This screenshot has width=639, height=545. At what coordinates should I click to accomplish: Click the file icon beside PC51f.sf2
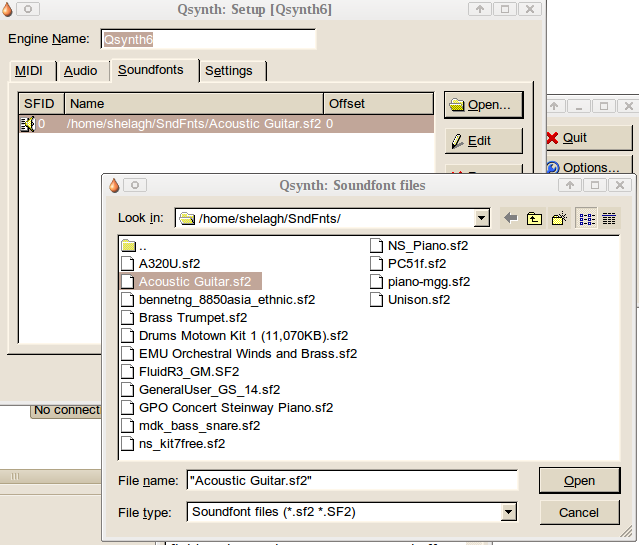tap(377, 264)
